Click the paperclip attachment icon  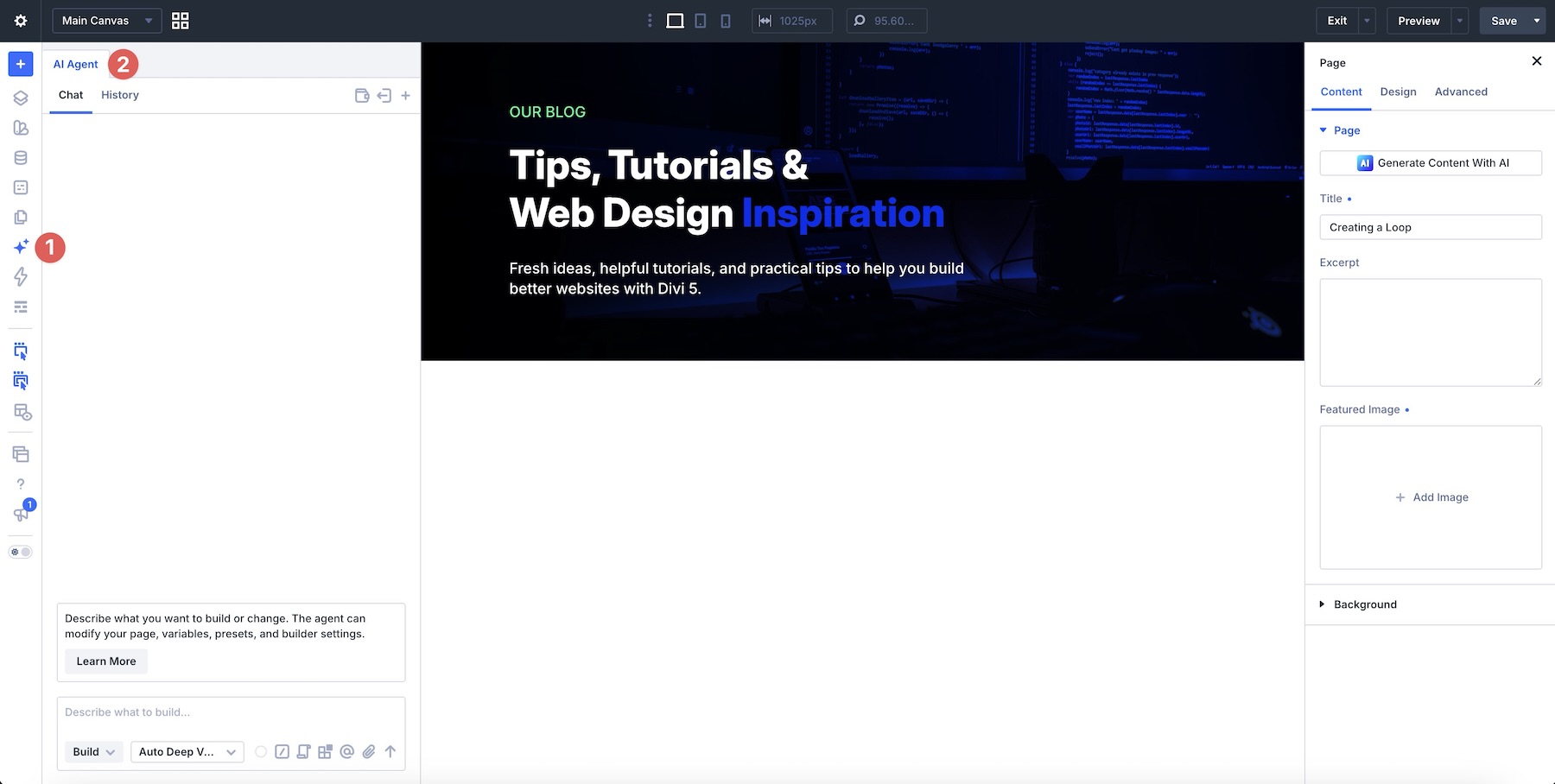(x=369, y=752)
